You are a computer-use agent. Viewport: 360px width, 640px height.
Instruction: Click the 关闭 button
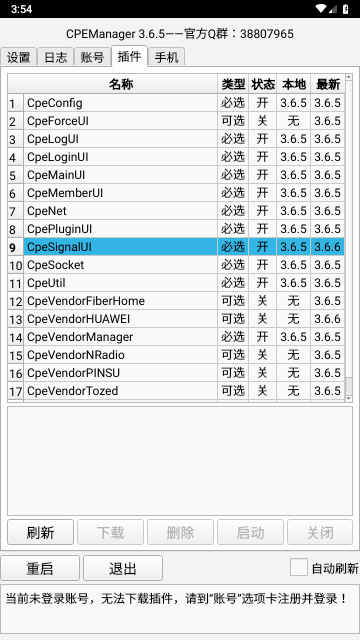tap(320, 532)
